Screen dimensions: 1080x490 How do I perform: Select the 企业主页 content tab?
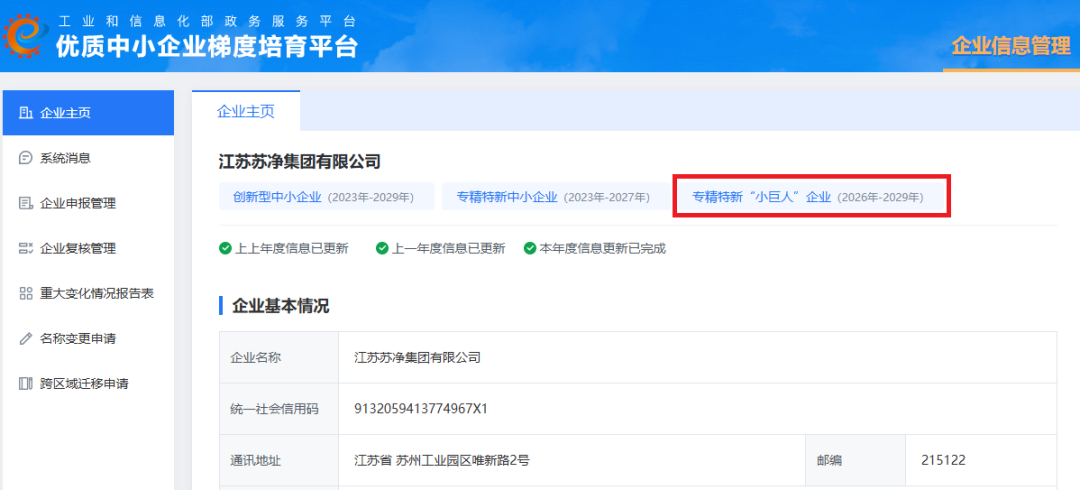click(246, 112)
